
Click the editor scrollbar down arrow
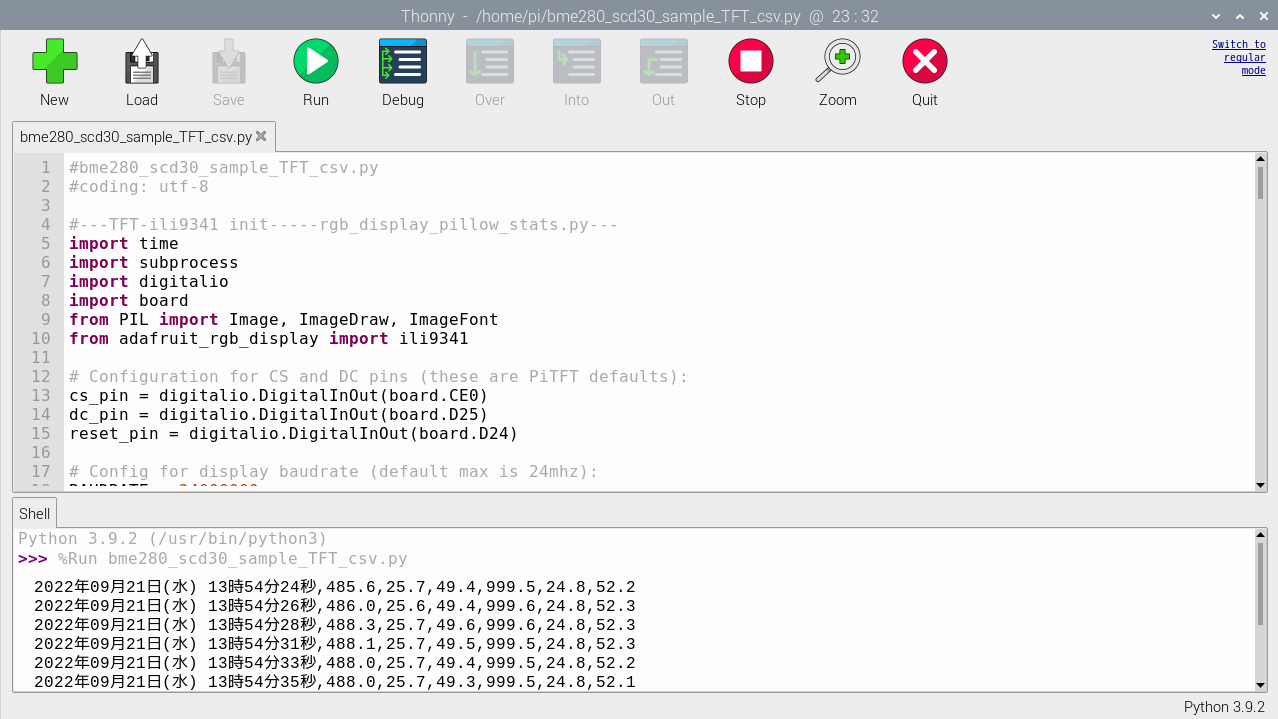pos(1259,485)
